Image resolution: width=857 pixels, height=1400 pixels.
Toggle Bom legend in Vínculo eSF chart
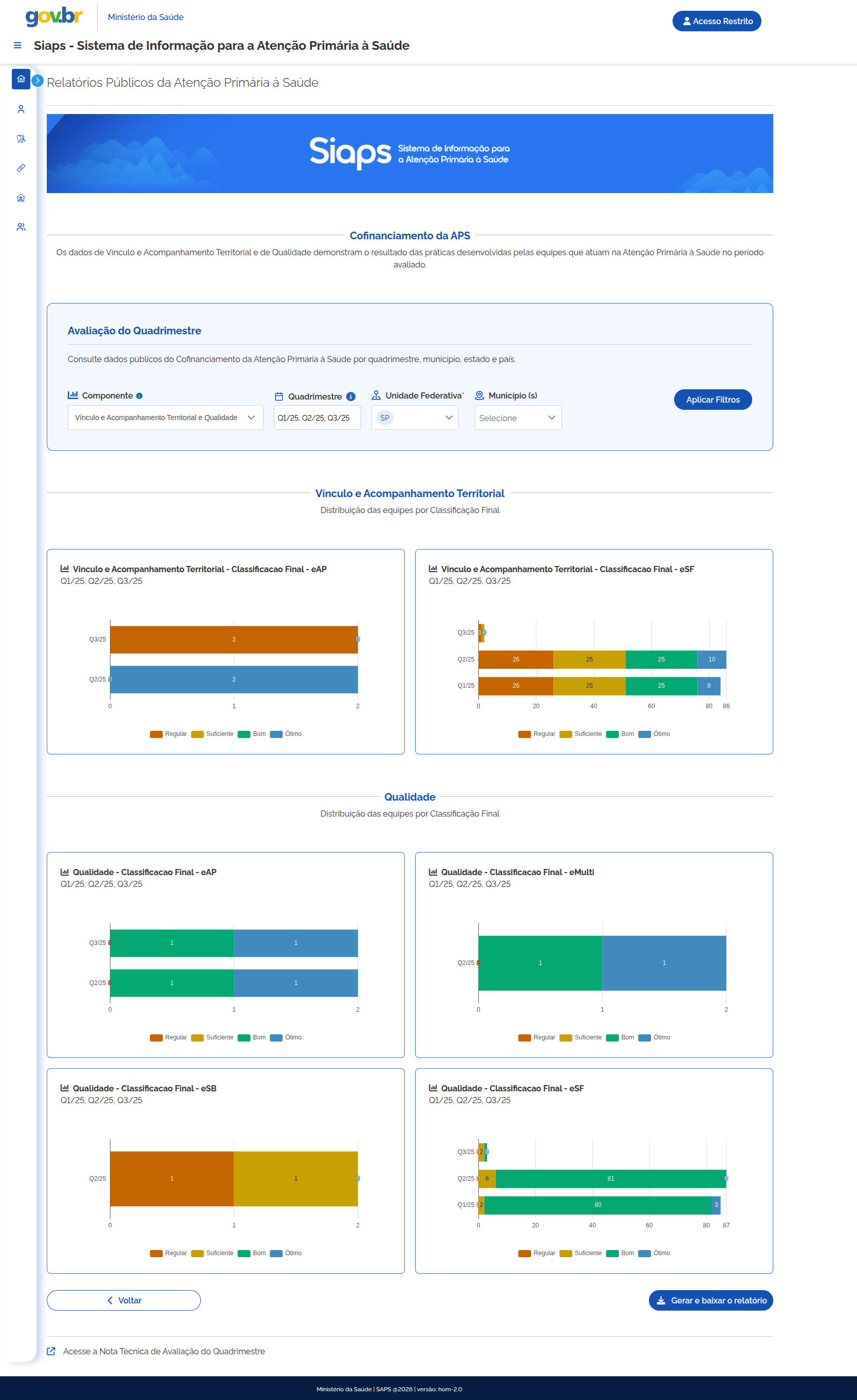pyautogui.click(x=620, y=734)
